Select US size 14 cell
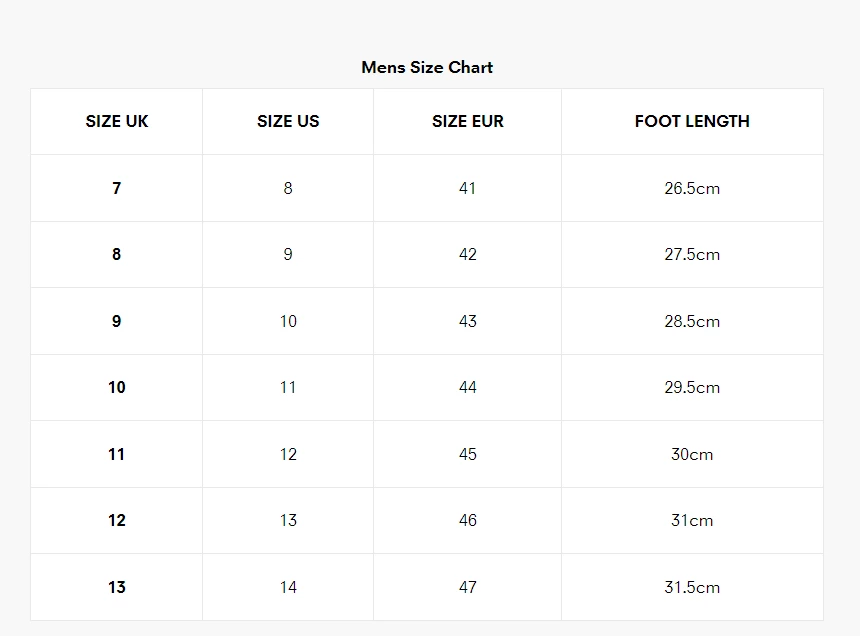Screen dimensions: 860x636 pos(288,587)
